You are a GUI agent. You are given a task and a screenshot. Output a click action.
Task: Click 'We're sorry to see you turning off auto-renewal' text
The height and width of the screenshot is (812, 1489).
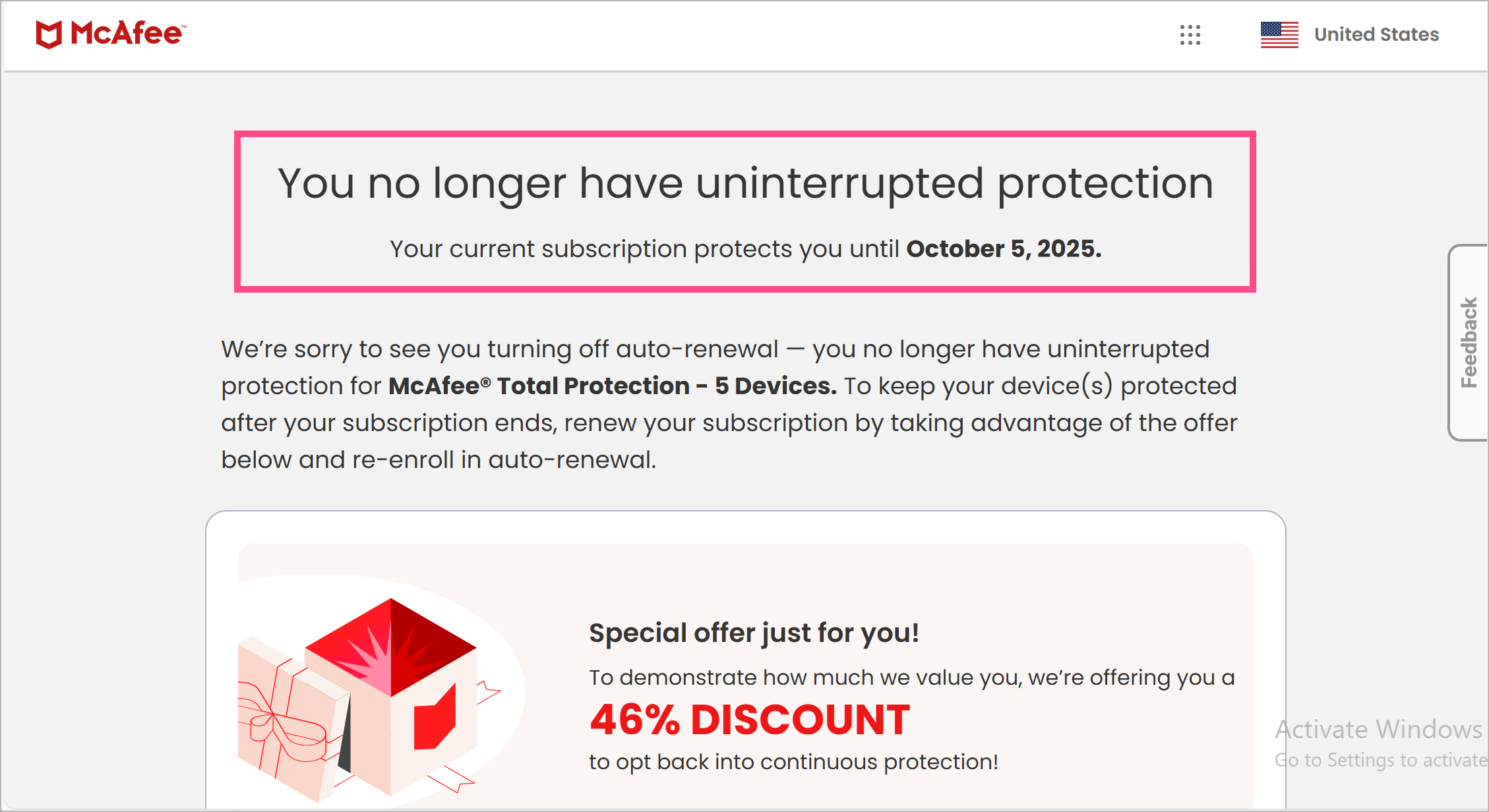[499, 349]
